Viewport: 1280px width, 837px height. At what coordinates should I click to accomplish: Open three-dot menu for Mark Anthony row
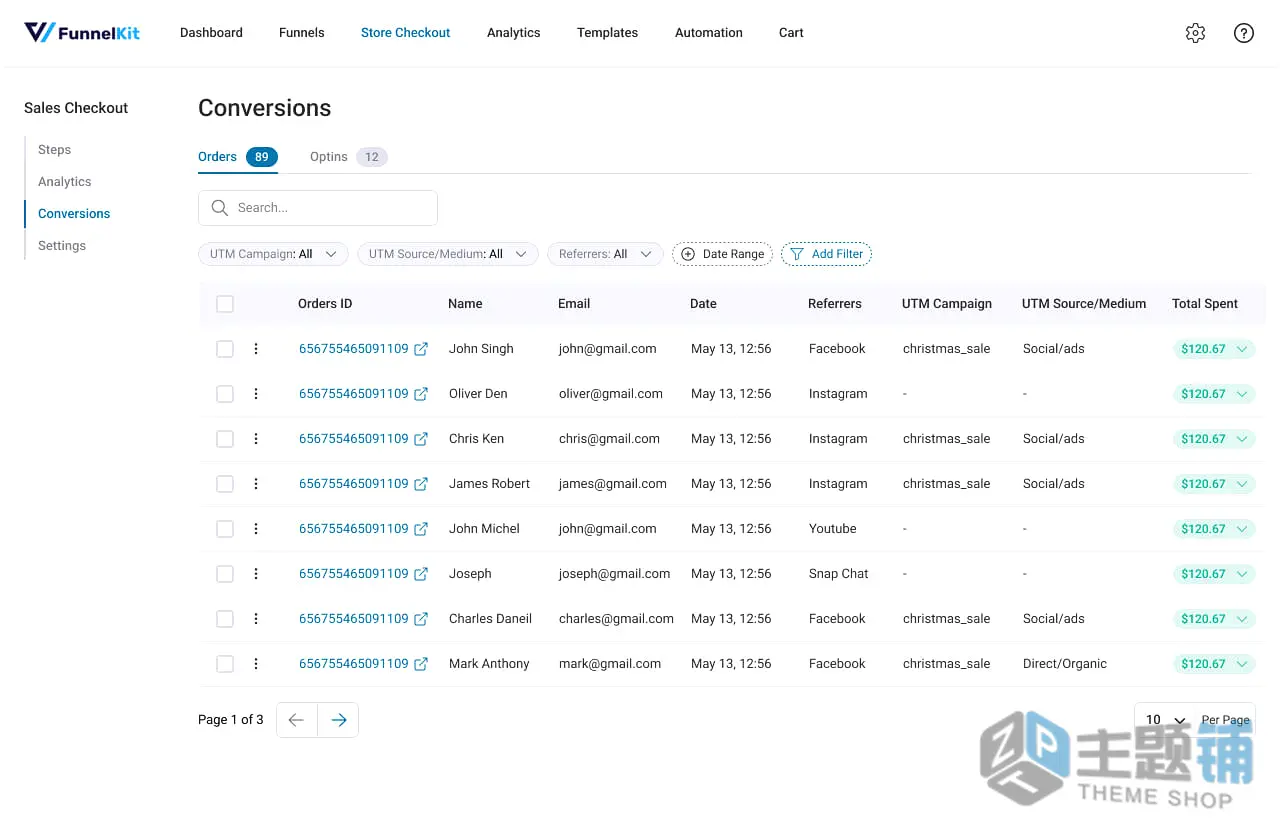click(x=256, y=664)
